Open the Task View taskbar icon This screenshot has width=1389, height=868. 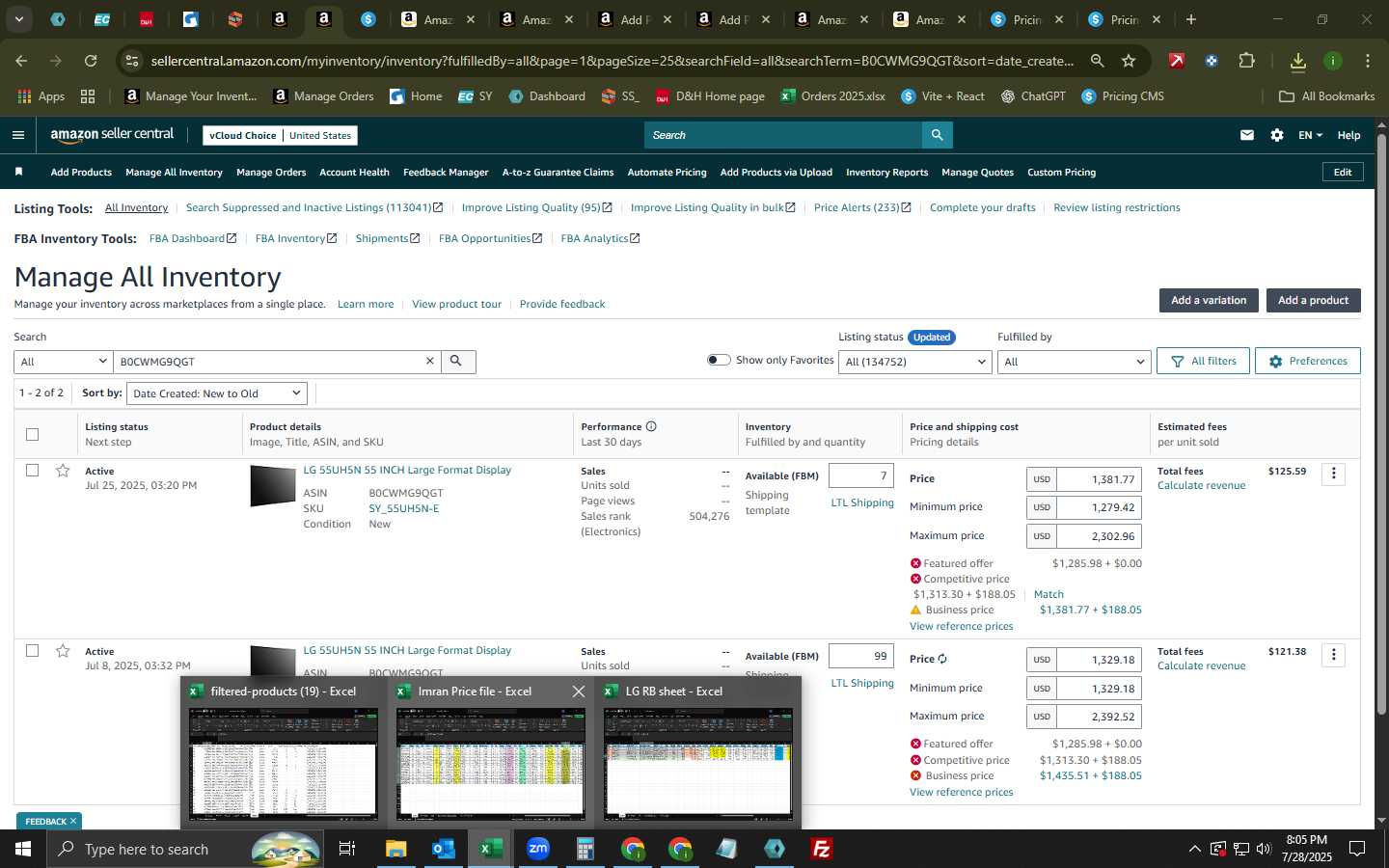click(x=347, y=849)
